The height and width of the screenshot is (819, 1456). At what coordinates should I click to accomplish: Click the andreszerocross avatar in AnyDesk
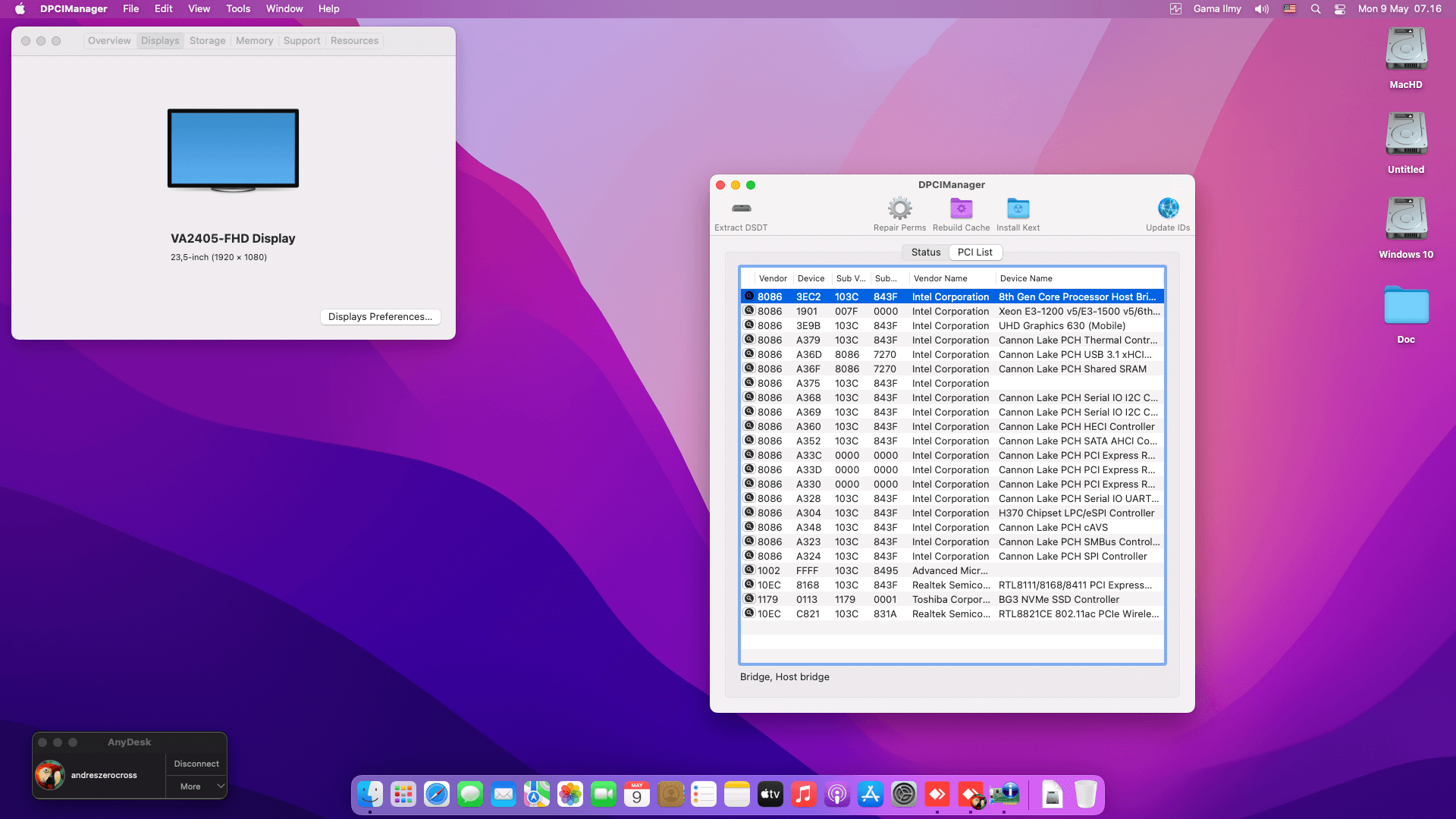50,775
